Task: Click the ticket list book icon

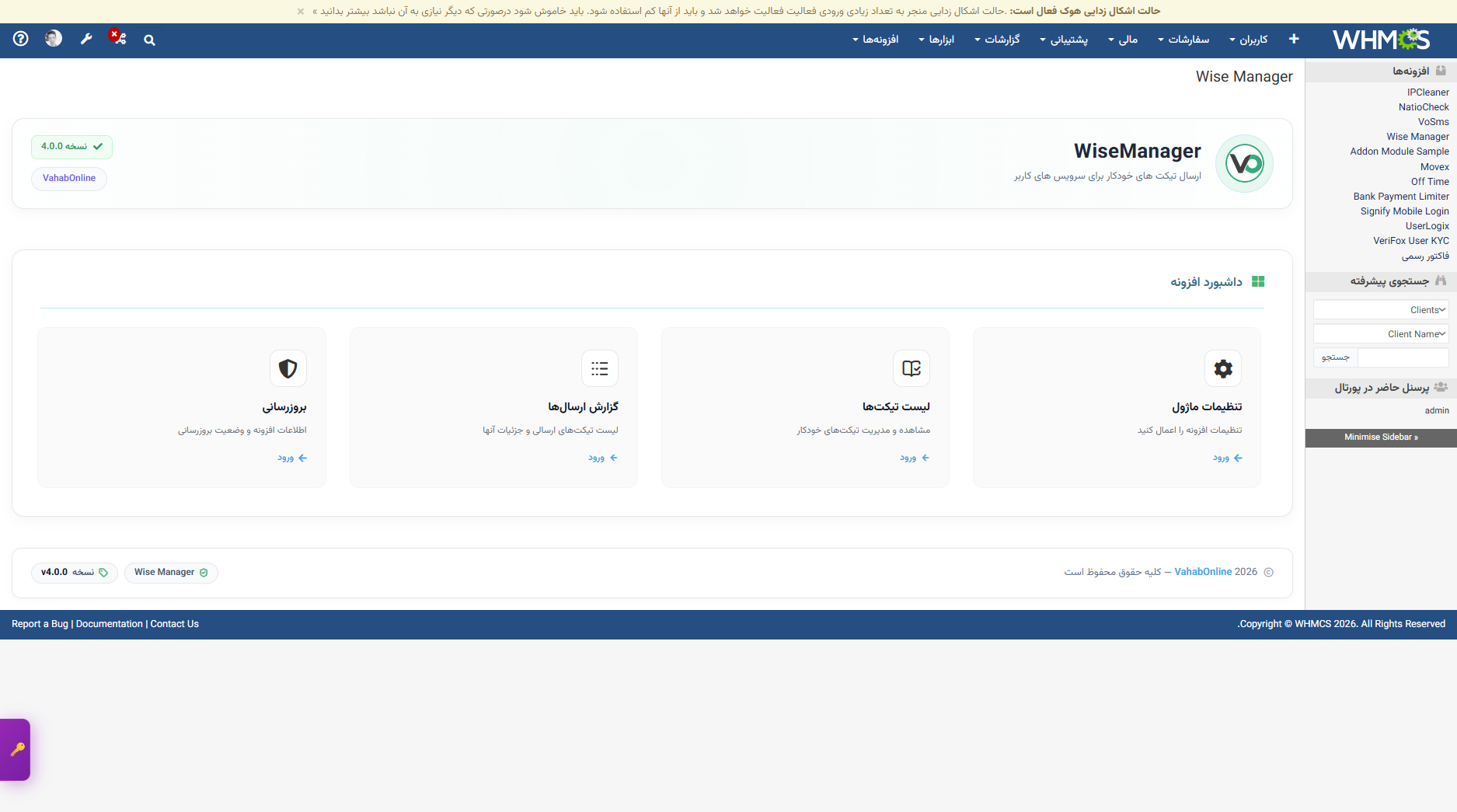Action: click(911, 368)
